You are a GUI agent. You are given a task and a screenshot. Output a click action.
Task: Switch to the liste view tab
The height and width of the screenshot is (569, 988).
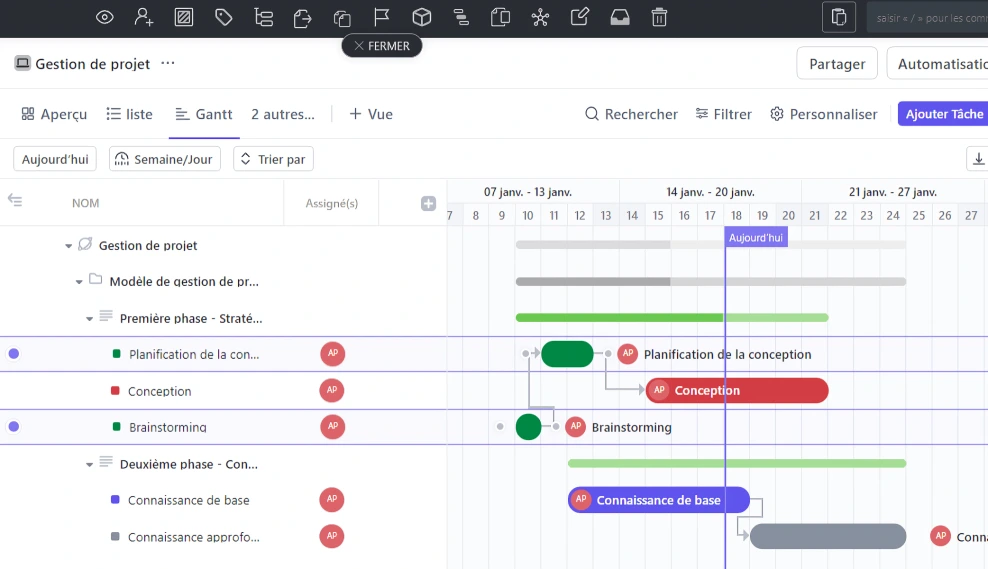[130, 114]
